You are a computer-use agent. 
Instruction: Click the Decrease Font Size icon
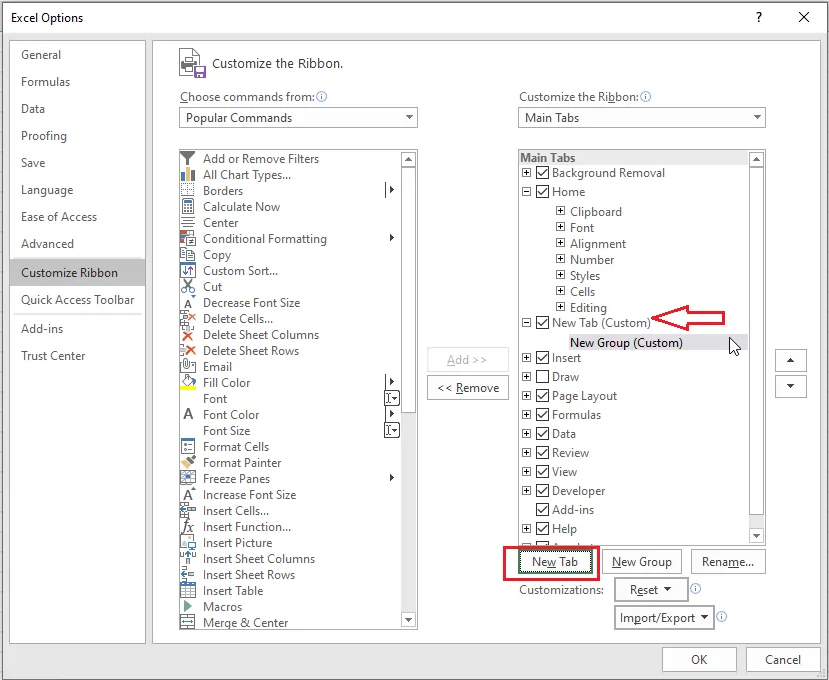coord(188,303)
